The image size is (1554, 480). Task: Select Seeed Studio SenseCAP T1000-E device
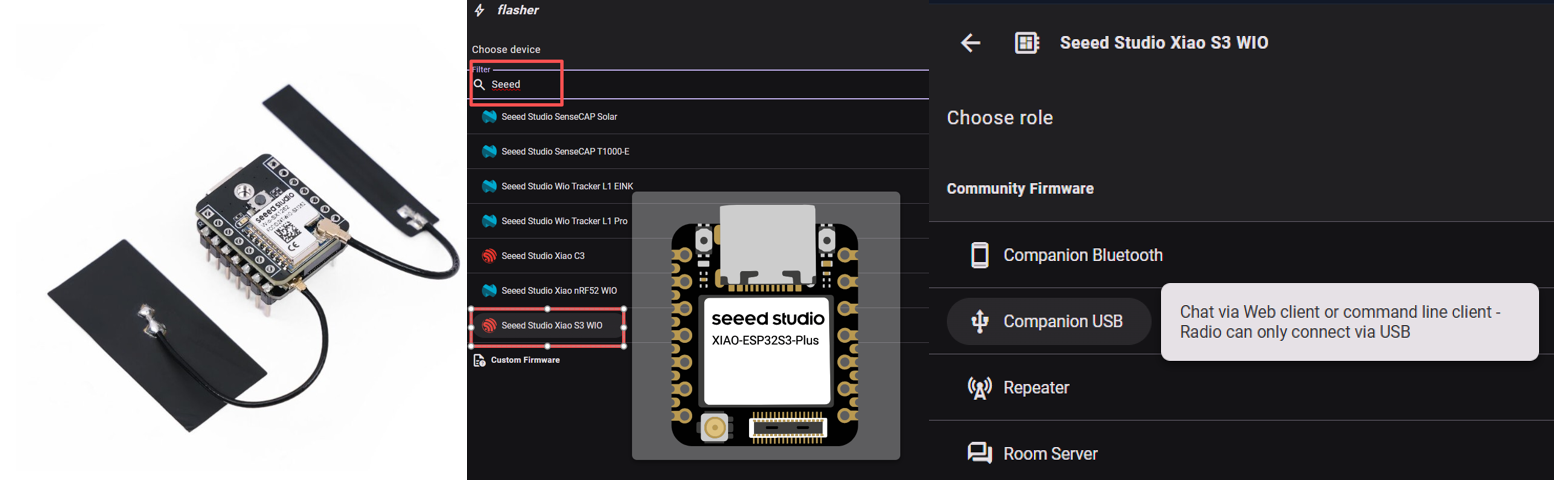coord(565,151)
